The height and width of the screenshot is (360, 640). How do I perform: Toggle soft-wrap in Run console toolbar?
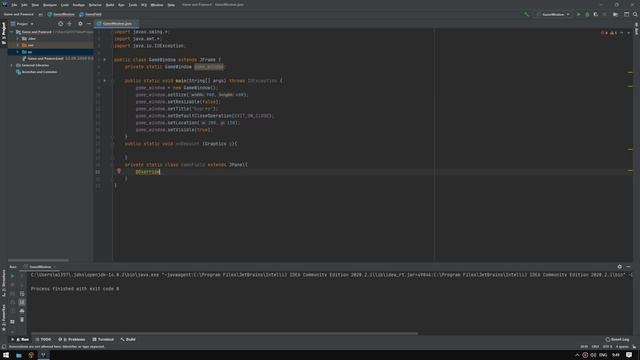pos(22,293)
